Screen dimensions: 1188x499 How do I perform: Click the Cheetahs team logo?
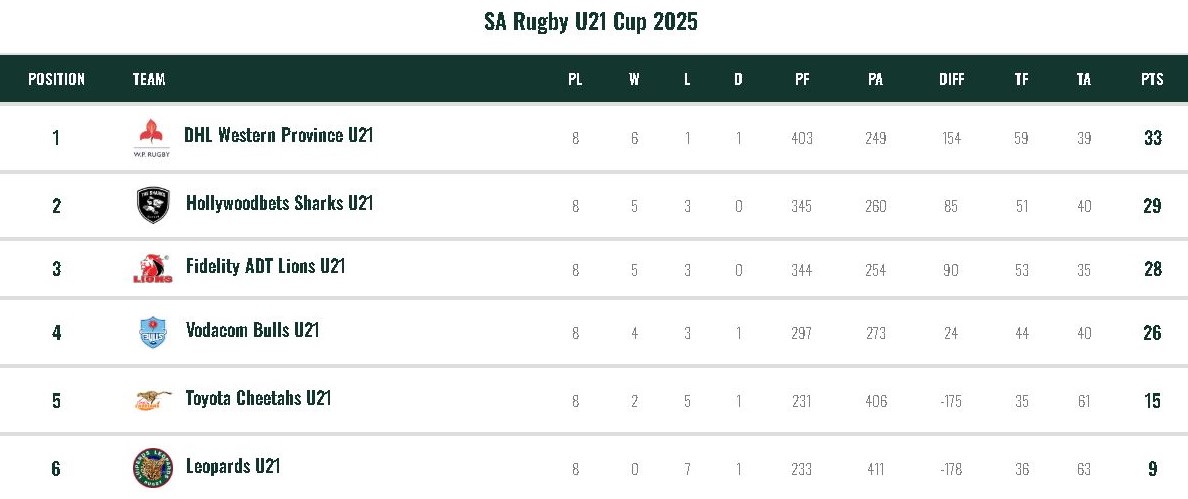pyautogui.click(x=152, y=400)
